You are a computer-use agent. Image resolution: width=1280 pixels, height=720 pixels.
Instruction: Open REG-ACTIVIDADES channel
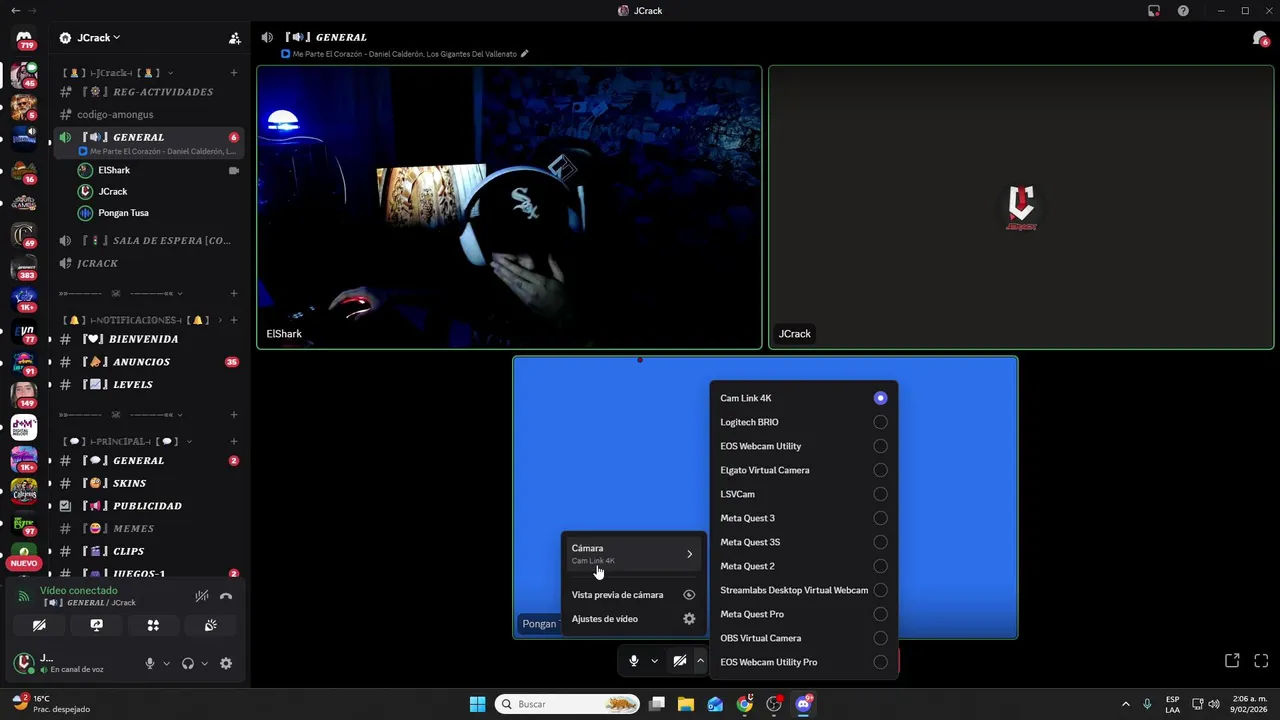click(148, 92)
